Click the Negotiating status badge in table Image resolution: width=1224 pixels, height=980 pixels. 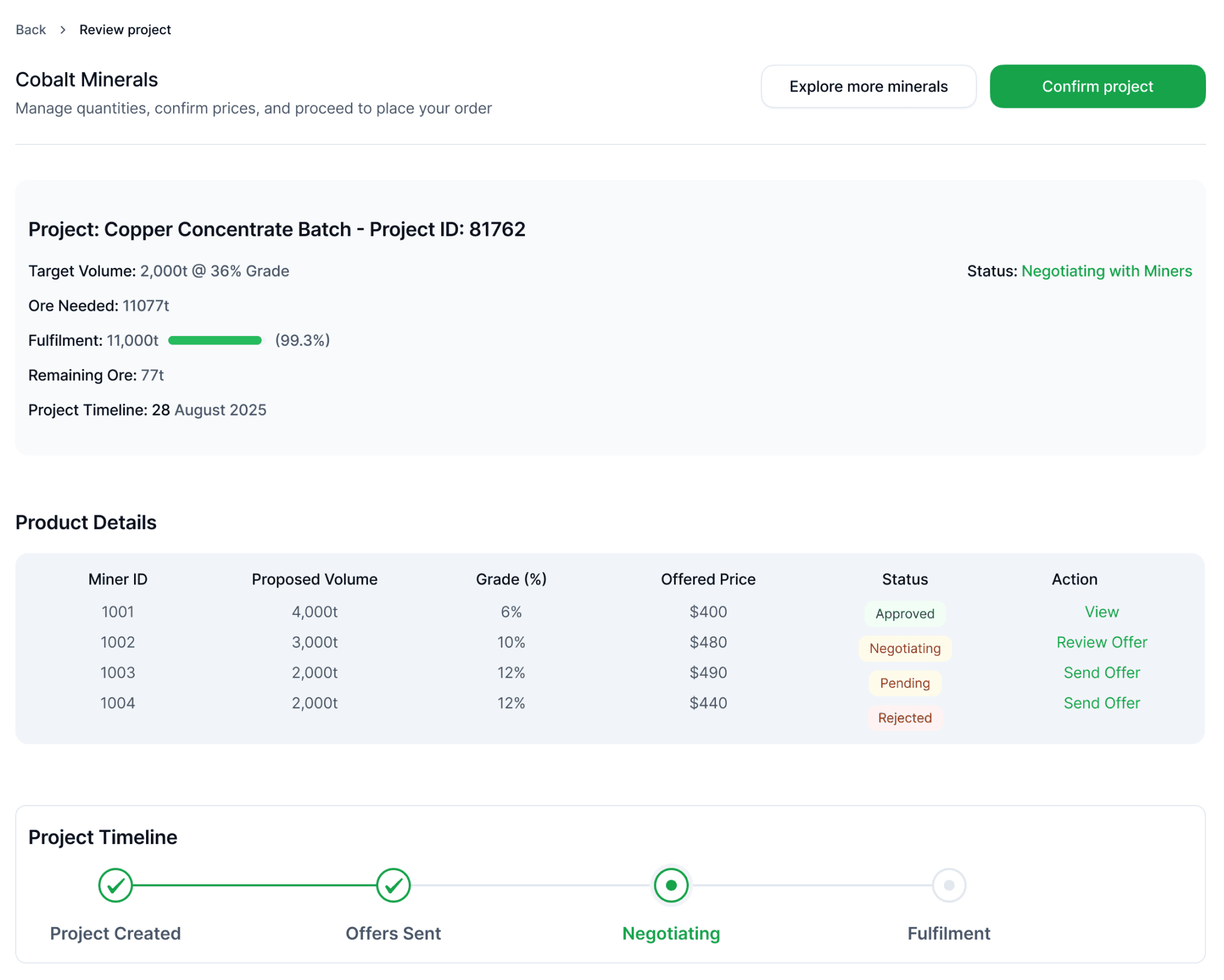[x=904, y=649]
